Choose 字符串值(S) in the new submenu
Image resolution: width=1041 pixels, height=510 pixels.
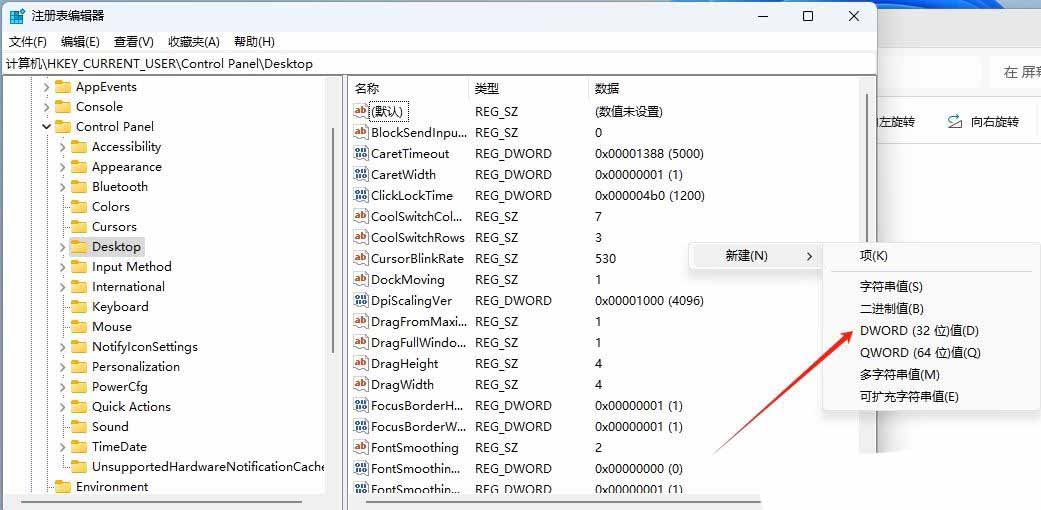click(x=890, y=287)
